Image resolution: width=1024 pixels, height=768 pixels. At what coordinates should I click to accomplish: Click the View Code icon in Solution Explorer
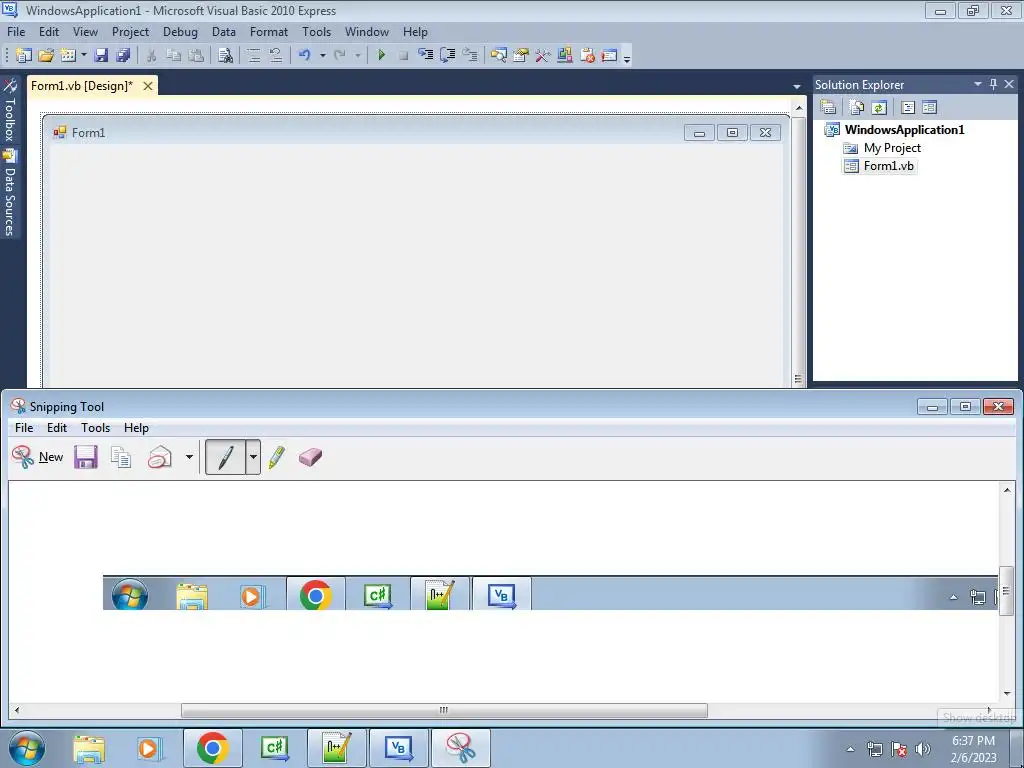tap(908, 107)
